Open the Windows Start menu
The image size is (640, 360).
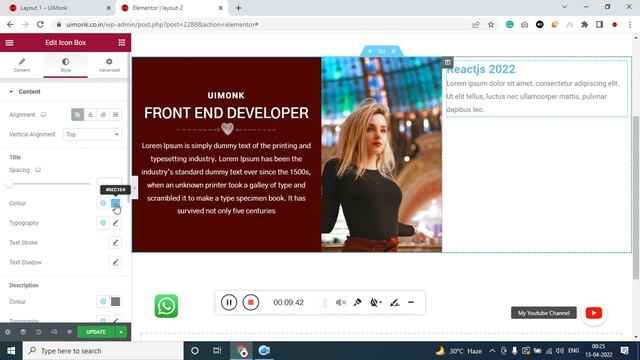11,351
